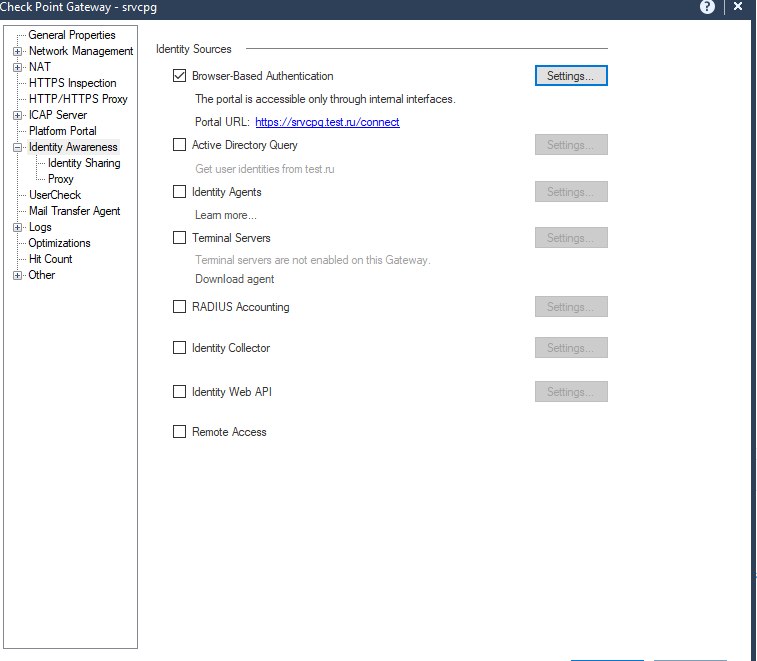Enable Identity Collector checkbox
Viewport: 757px width, 661px height.
179,348
